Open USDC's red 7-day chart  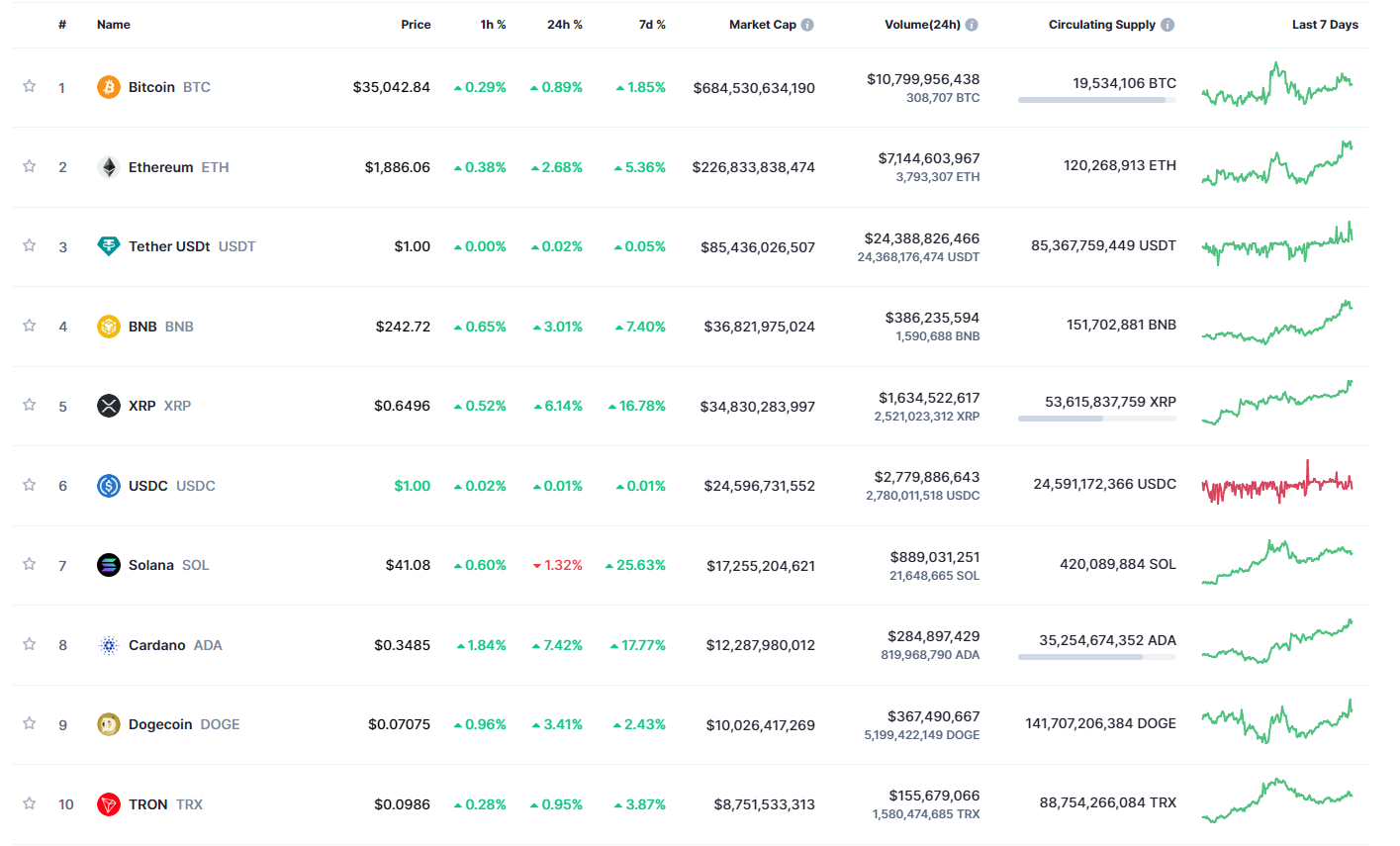1277,483
